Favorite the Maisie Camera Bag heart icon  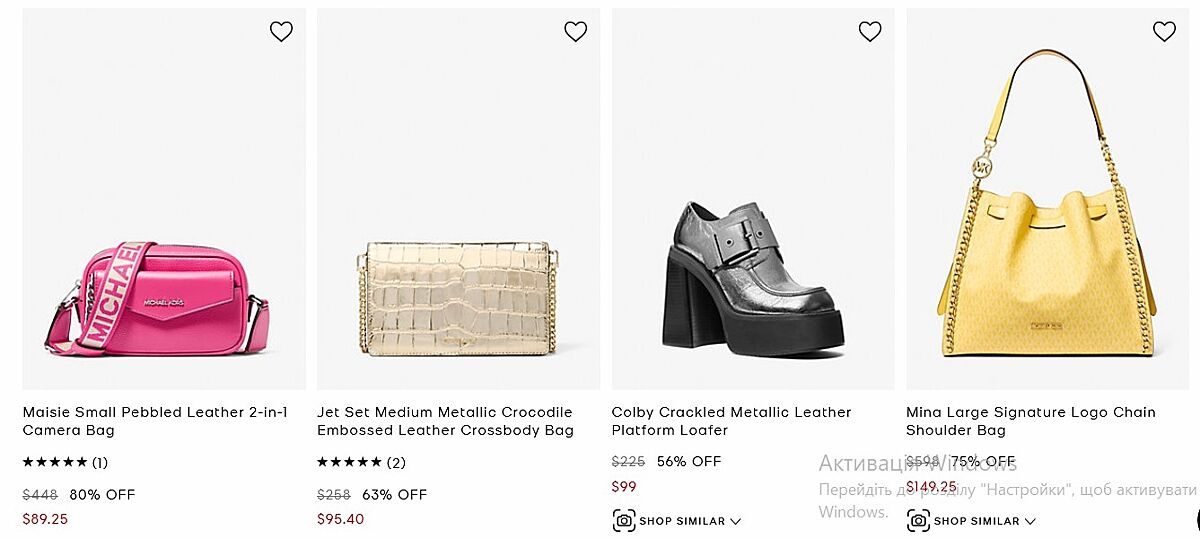click(281, 32)
